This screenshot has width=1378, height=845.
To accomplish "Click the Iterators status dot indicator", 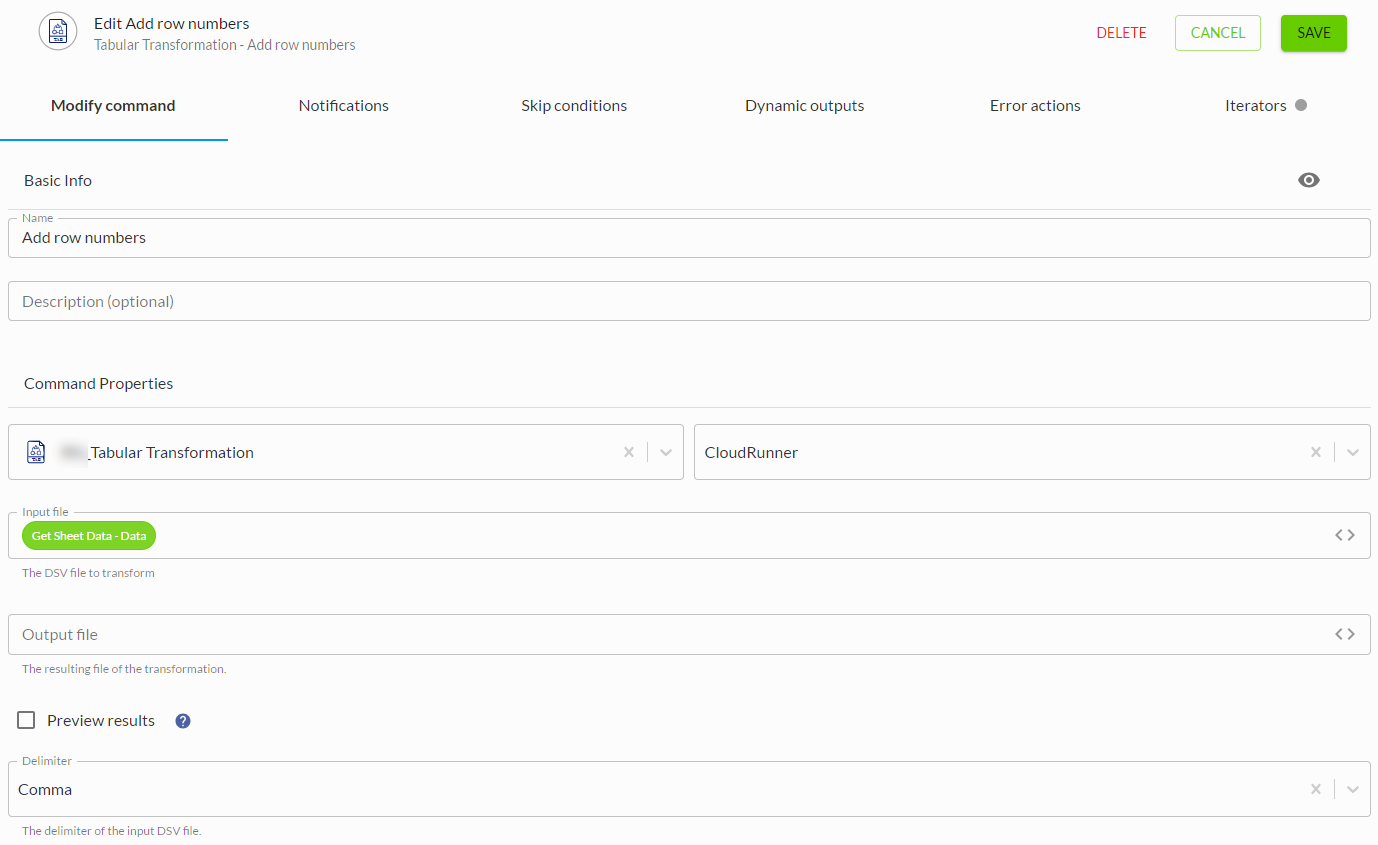I will [x=1301, y=105].
